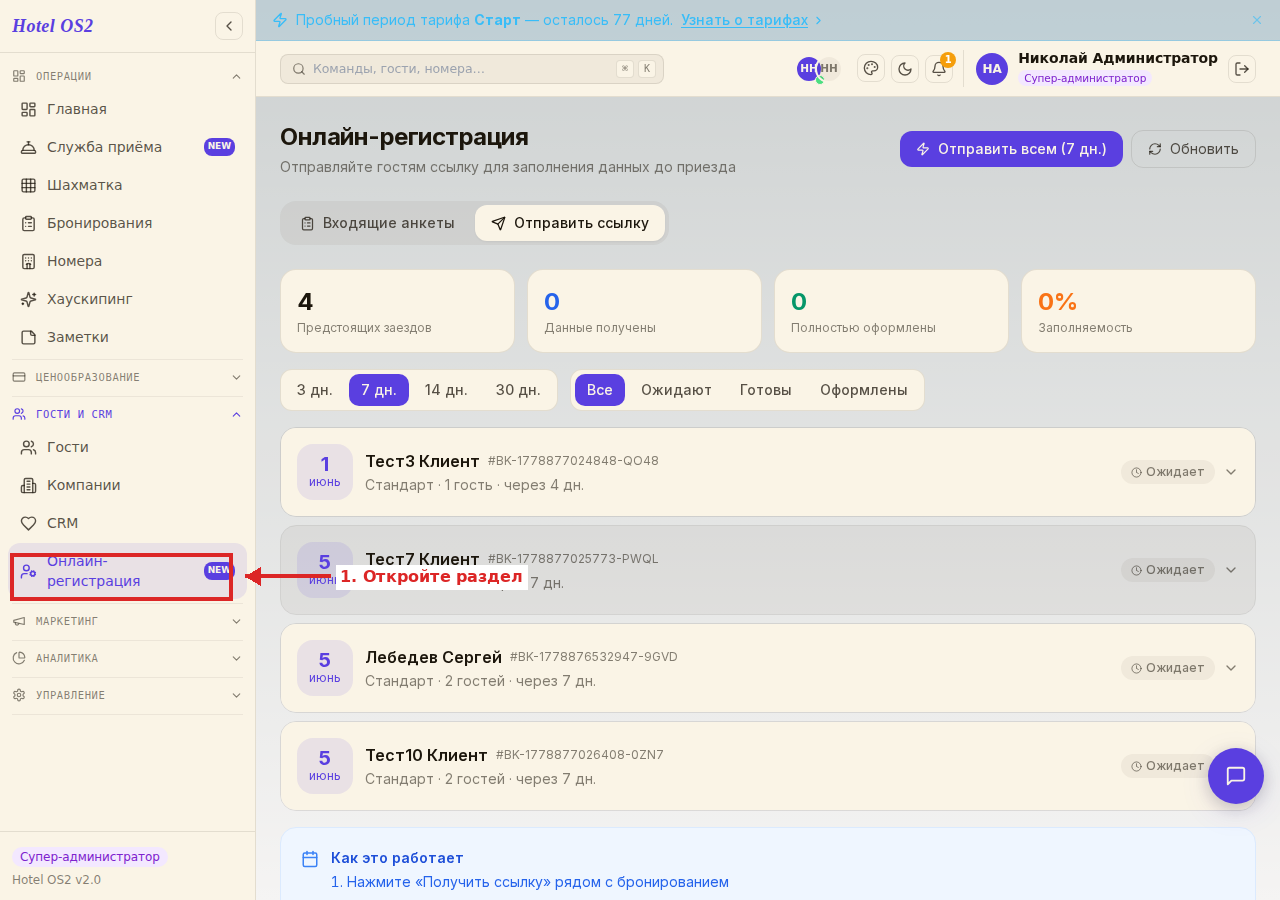
Task: Open Компании in the sidebar
Action: 127,485
